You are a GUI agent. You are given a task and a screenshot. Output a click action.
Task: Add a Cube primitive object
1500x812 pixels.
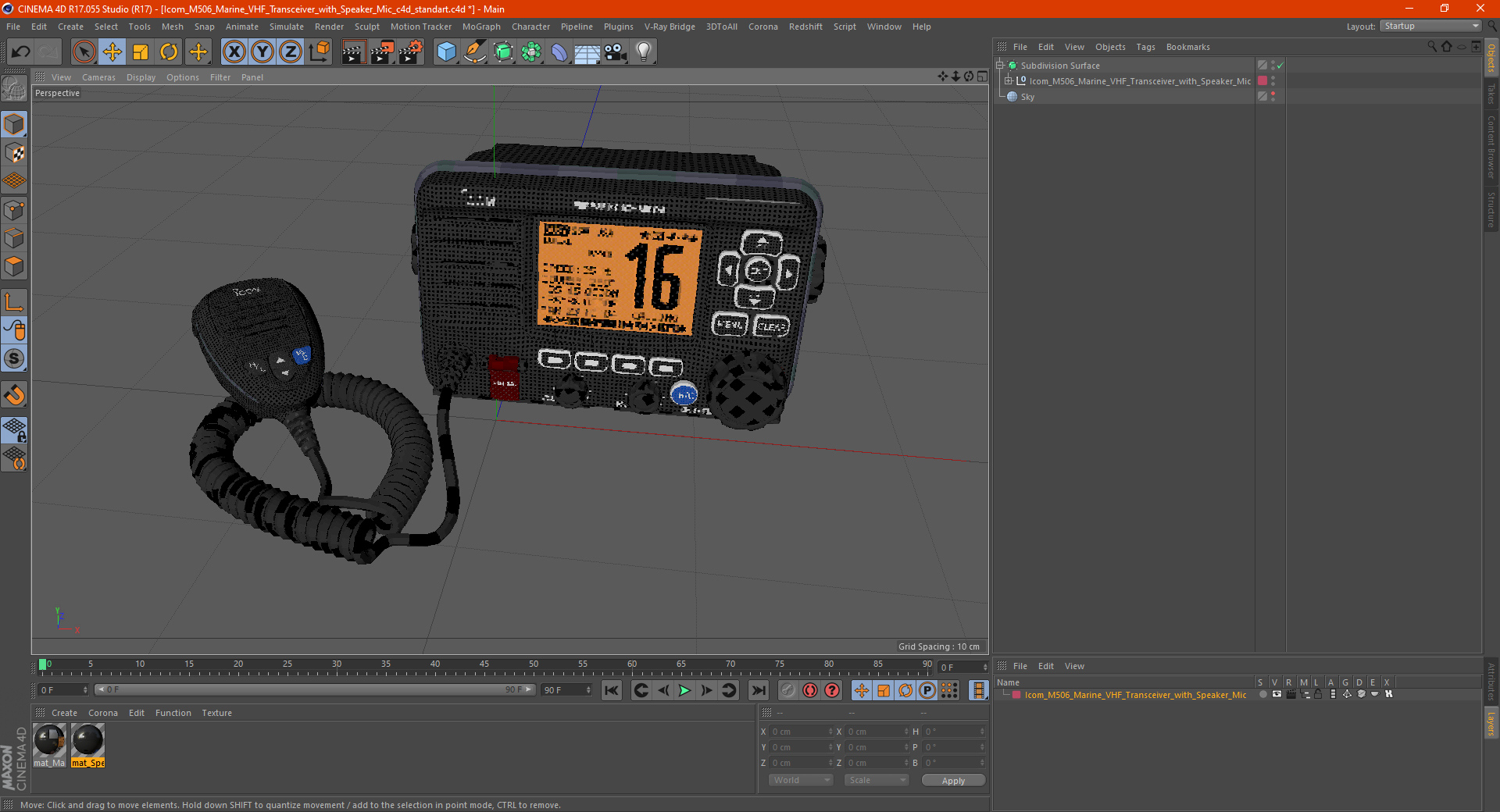click(x=446, y=52)
